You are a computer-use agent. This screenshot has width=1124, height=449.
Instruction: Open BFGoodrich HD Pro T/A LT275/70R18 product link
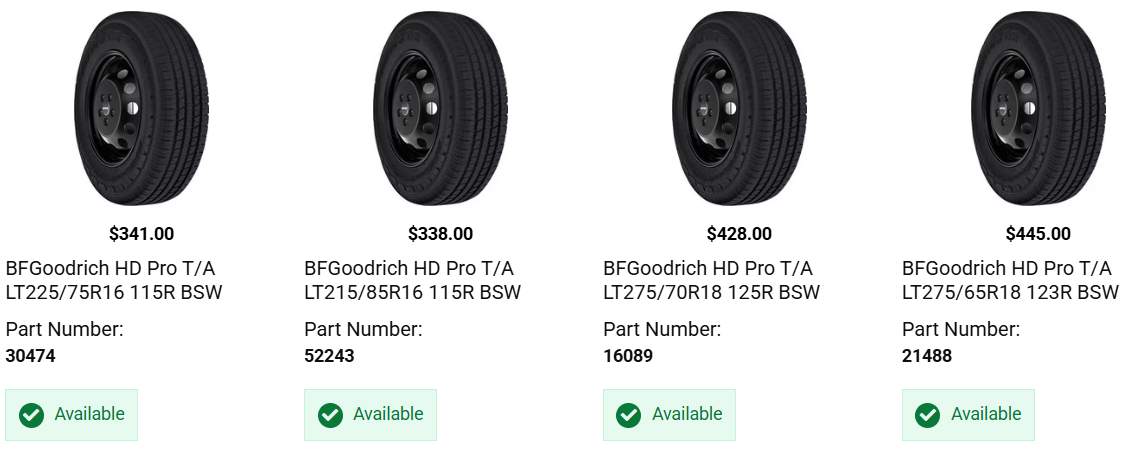(x=711, y=281)
